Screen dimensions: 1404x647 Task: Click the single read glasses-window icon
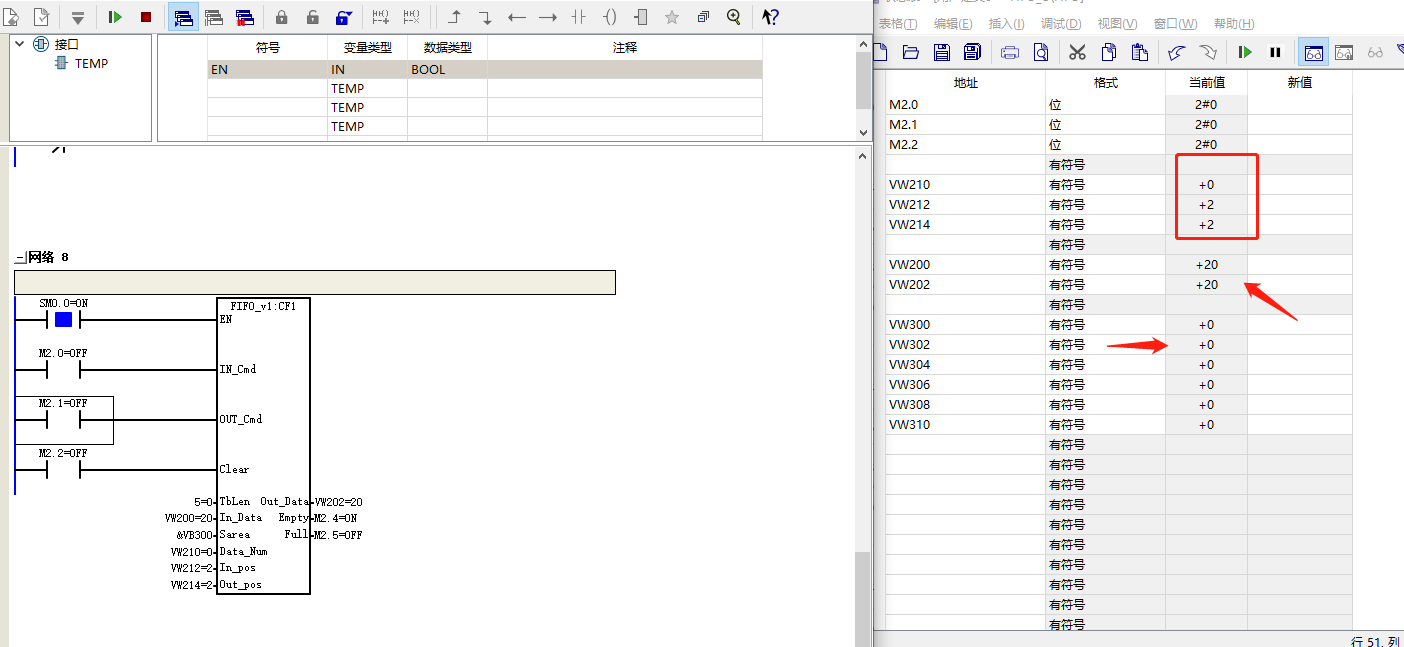[1344, 52]
